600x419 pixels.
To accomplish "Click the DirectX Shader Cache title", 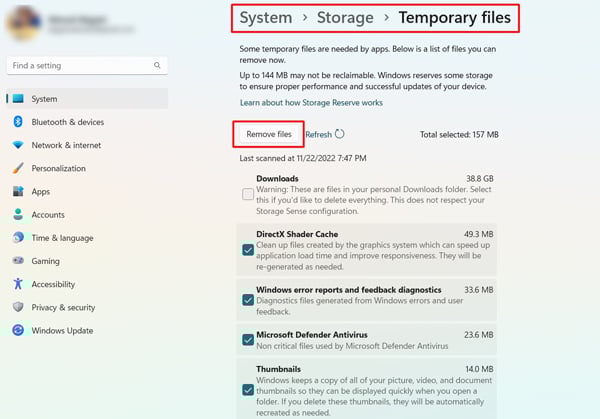I will (297, 234).
